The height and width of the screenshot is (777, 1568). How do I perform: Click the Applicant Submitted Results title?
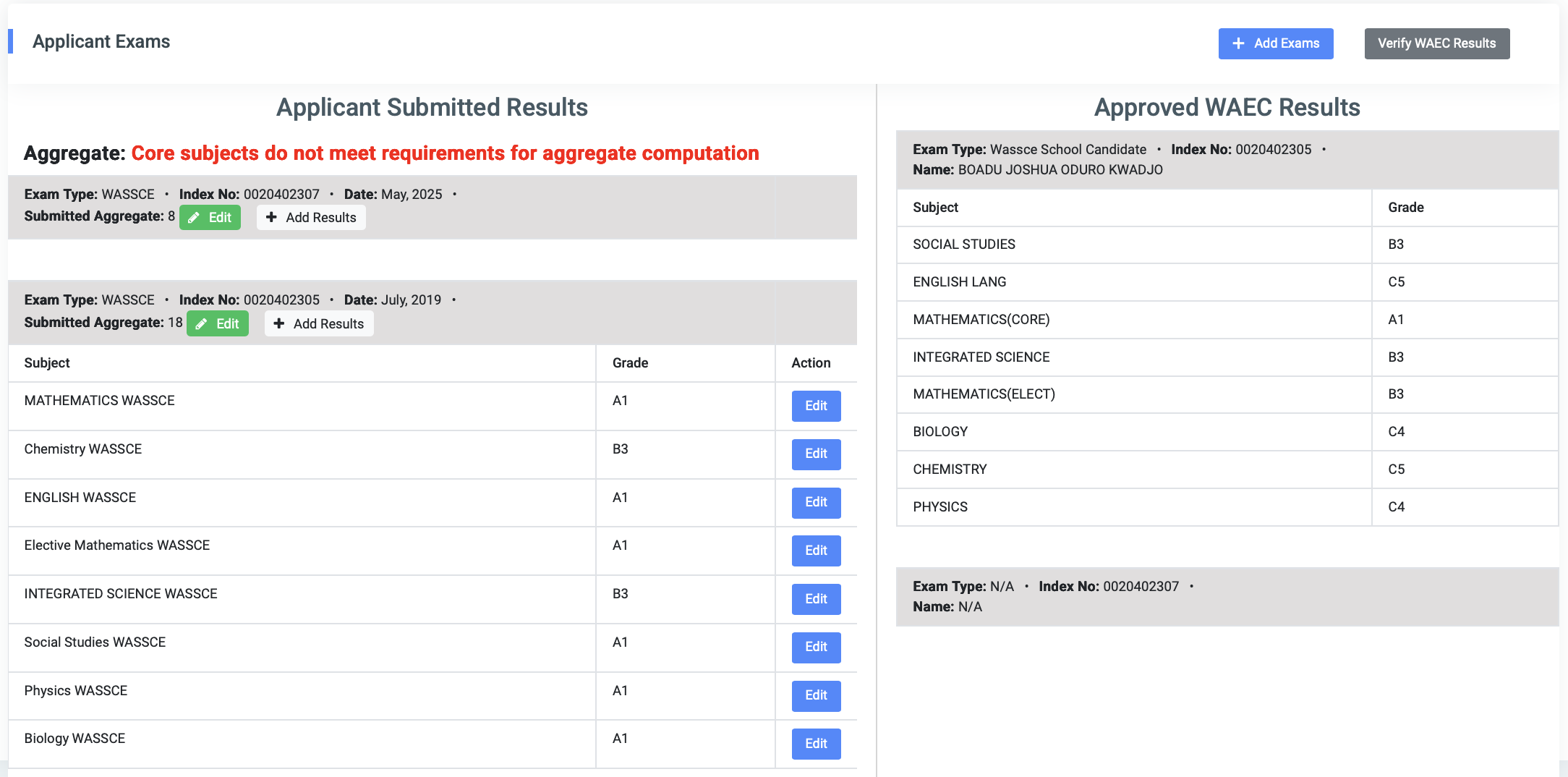tap(432, 107)
